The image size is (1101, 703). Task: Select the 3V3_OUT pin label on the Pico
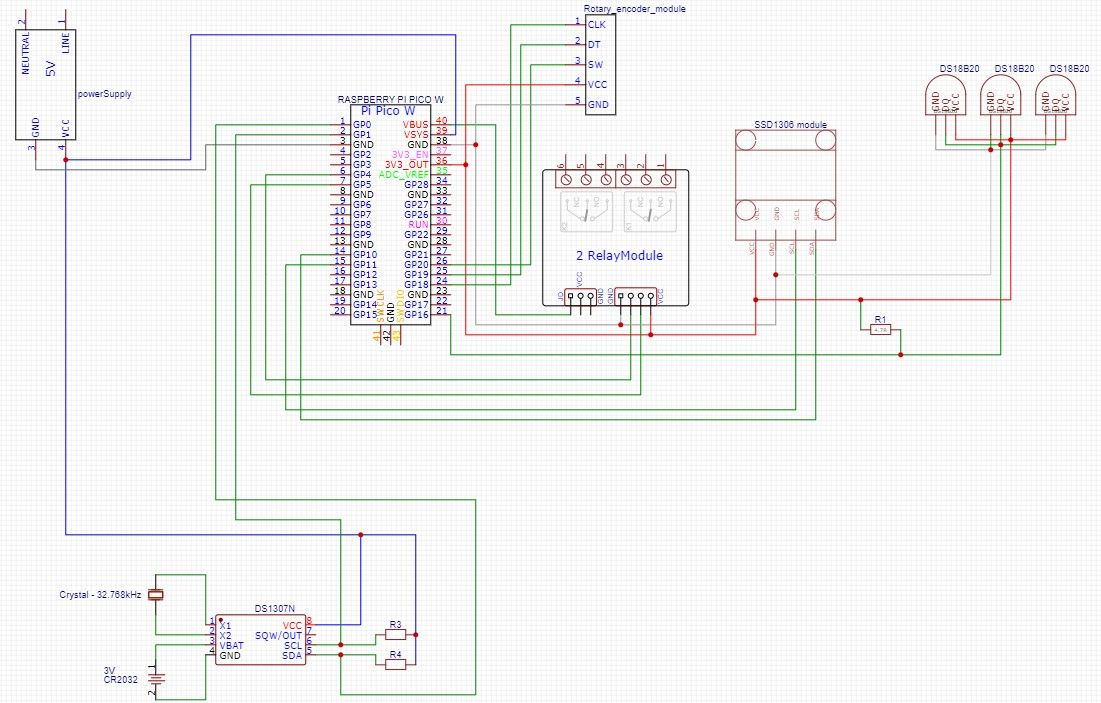(407, 164)
